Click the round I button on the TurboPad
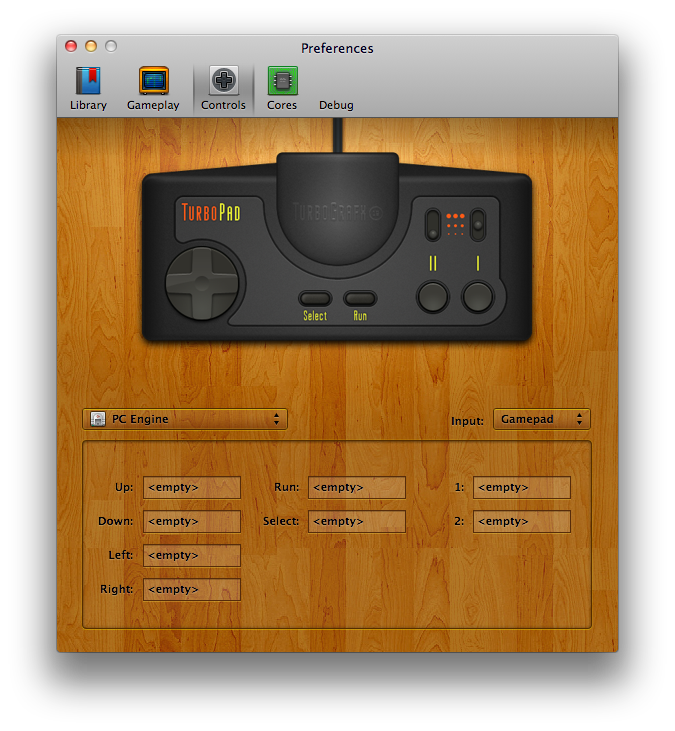 coord(477,297)
